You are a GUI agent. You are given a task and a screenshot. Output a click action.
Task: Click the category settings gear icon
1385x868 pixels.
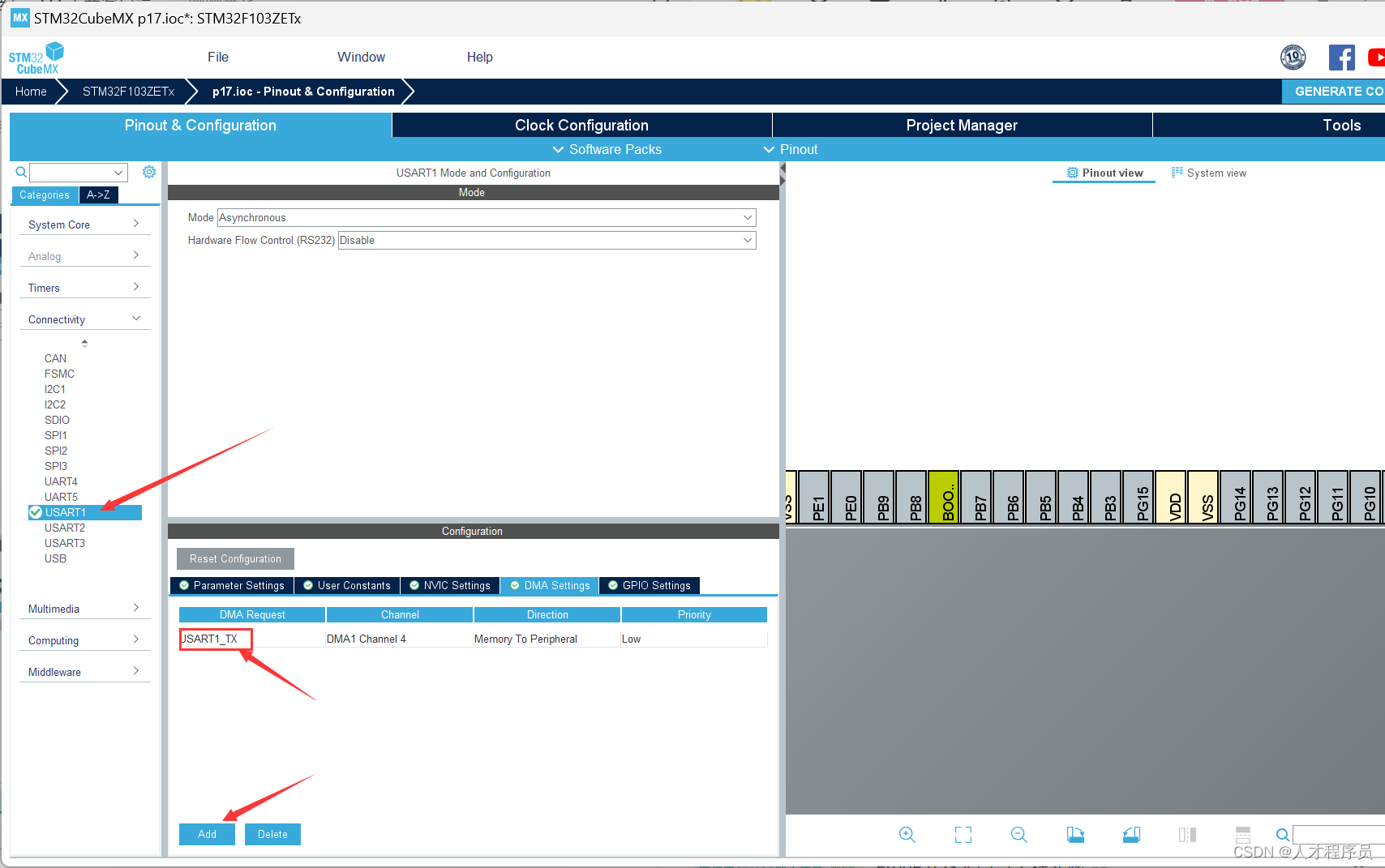point(149,172)
